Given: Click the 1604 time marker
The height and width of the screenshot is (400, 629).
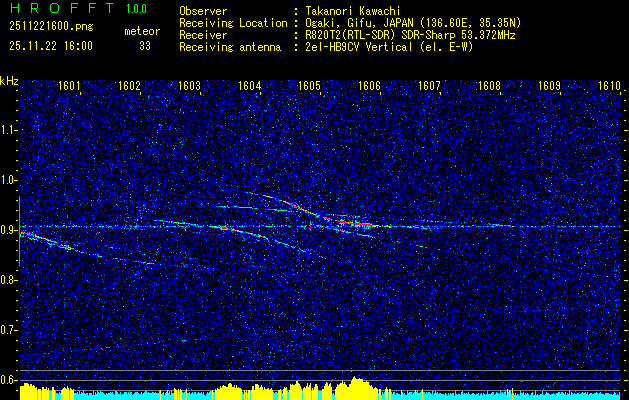Looking at the screenshot, I should tap(249, 86).
